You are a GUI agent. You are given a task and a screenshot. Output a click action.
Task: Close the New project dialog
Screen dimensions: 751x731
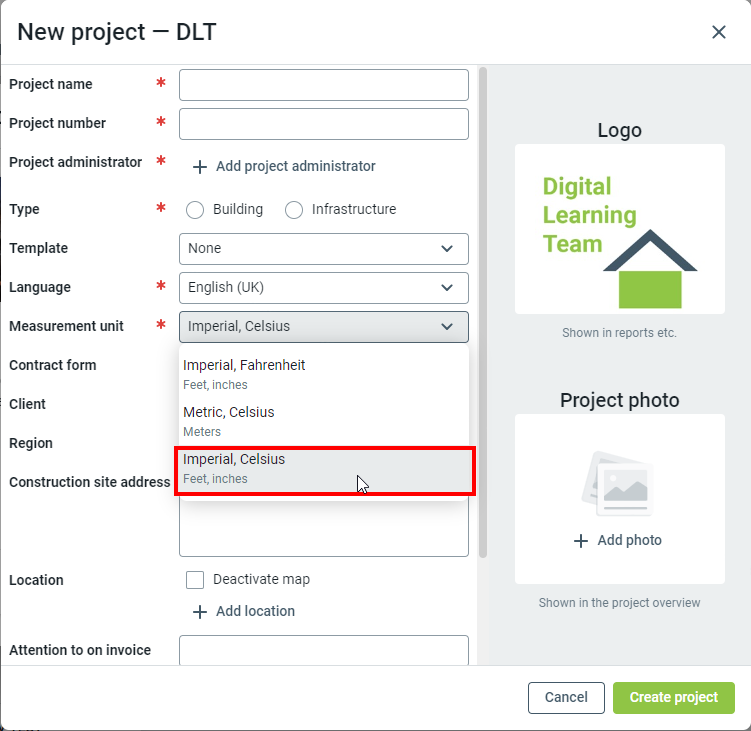tap(718, 32)
